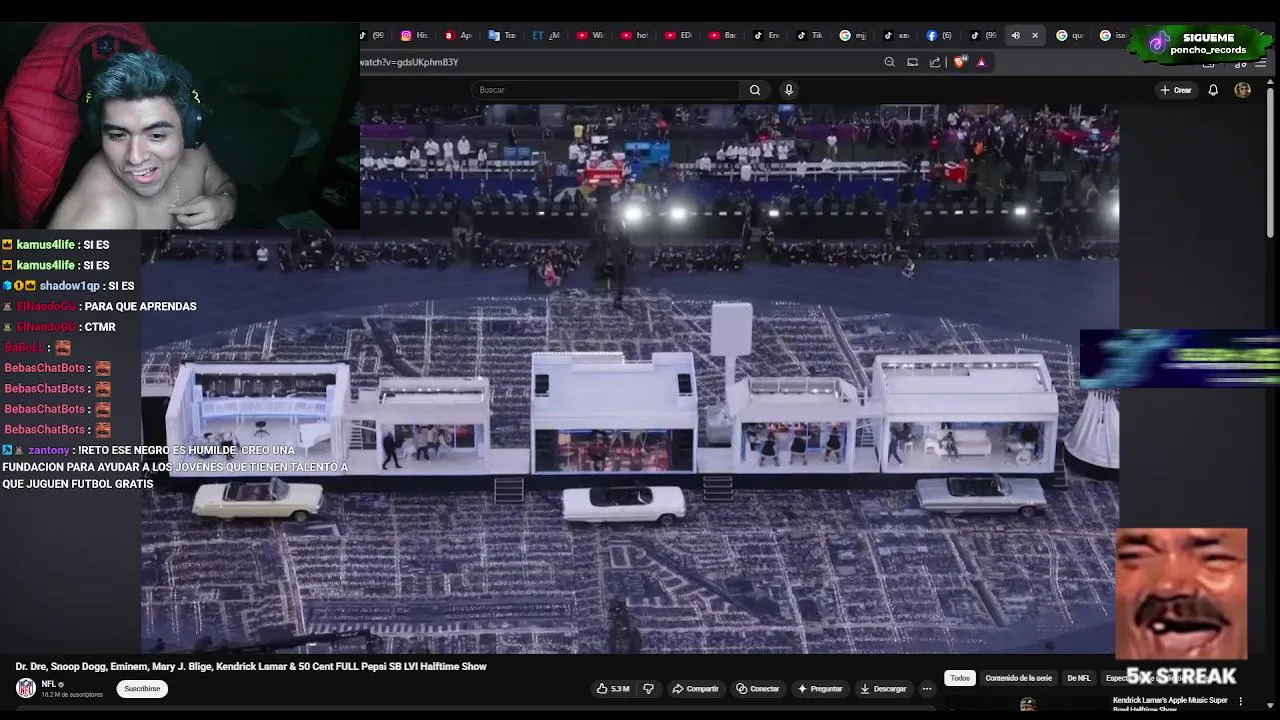Open the 'ED' YouTube tab
The height and width of the screenshot is (720, 1280).
(x=677, y=35)
